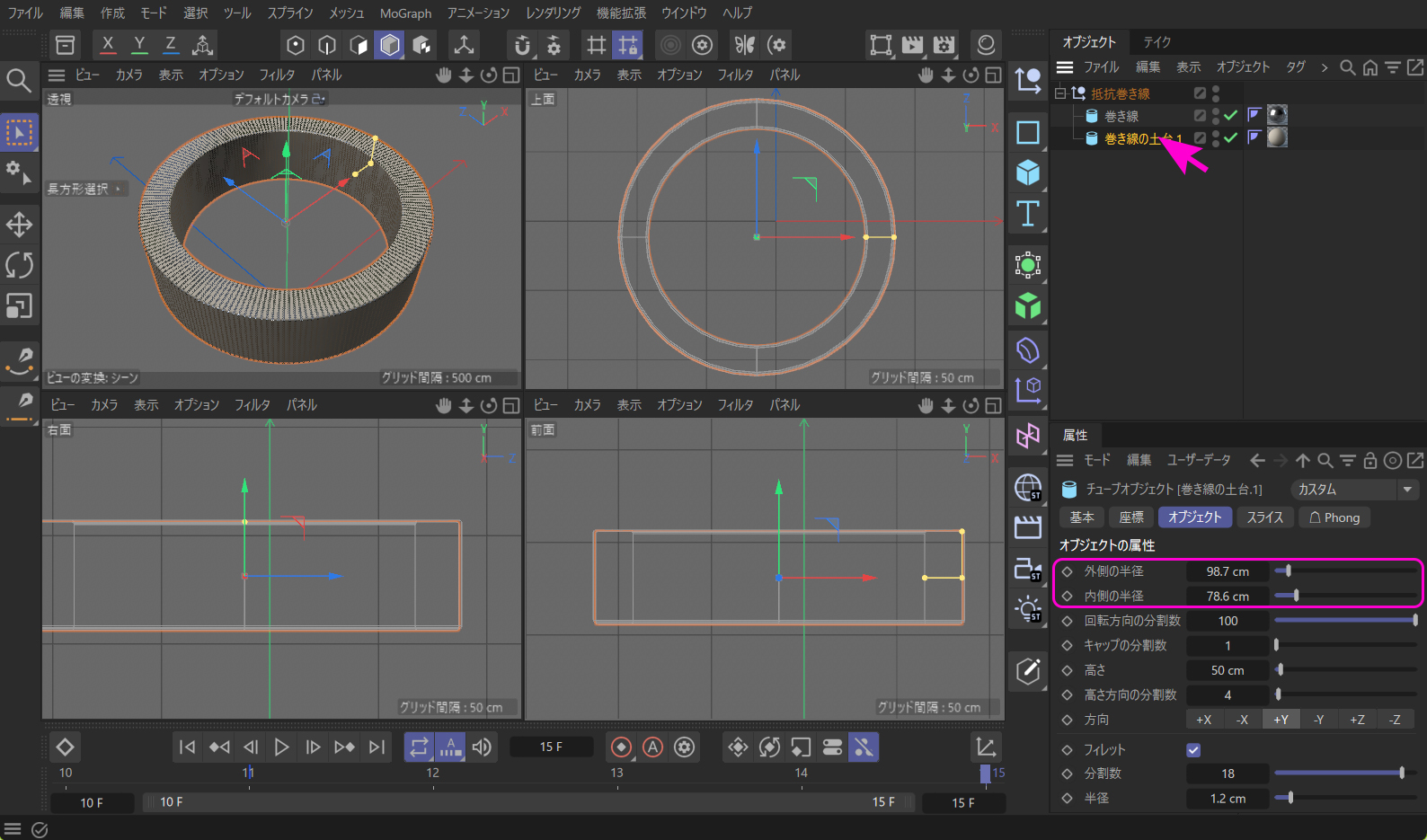This screenshot has width=1427, height=840.
Task: Select the Move tool in left toolbar
Action: 19,225
